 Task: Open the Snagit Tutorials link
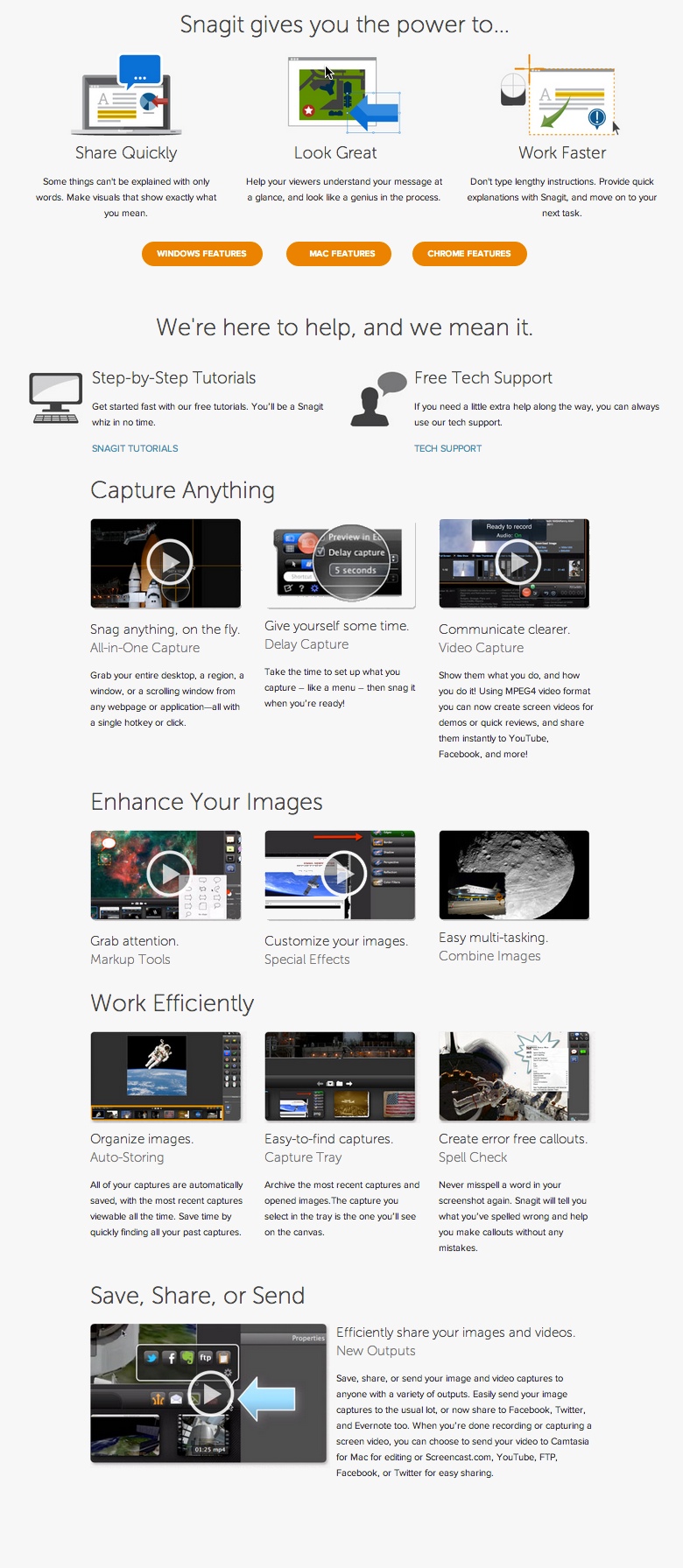pyautogui.click(x=135, y=448)
